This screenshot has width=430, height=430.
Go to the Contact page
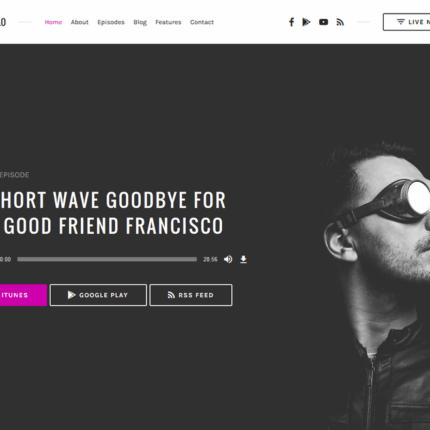coord(202,22)
